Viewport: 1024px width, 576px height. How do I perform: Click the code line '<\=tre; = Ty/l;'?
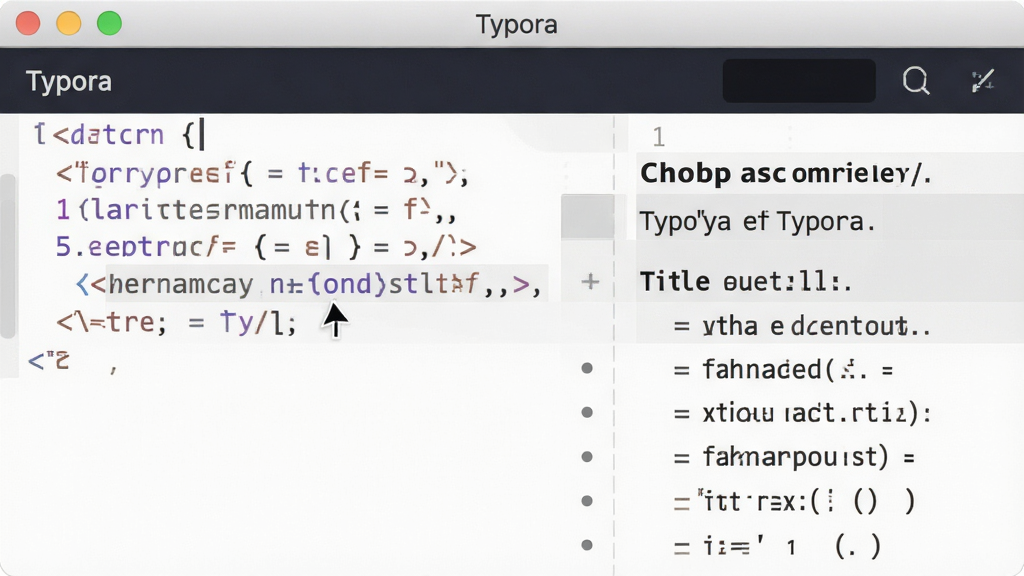(x=176, y=322)
